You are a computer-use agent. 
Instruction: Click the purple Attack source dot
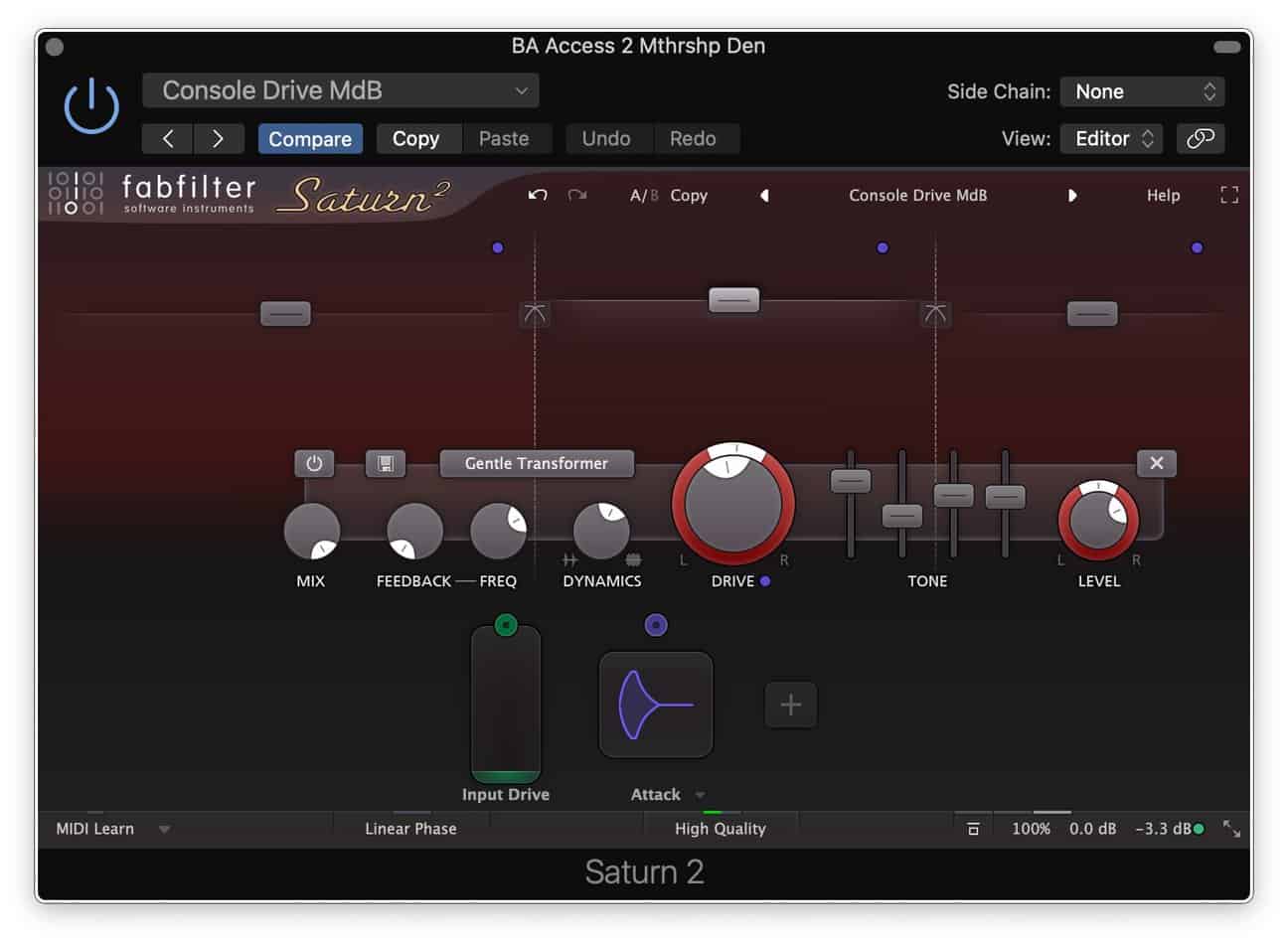656,625
